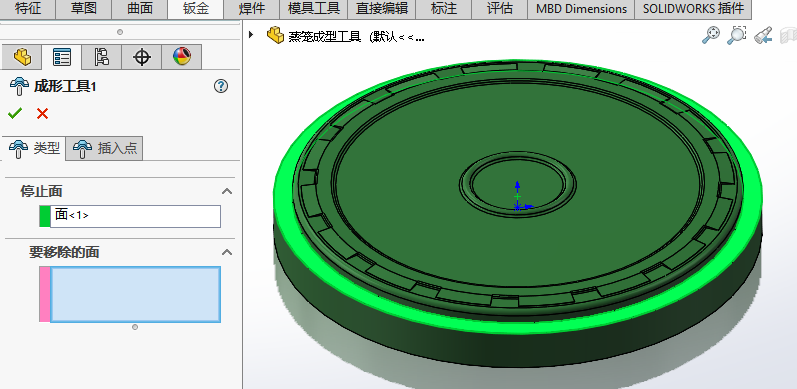Image resolution: width=797 pixels, height=389 pixels.
Task: Select the 钣金 ribbon tab
Action: (x=195, y=9)
